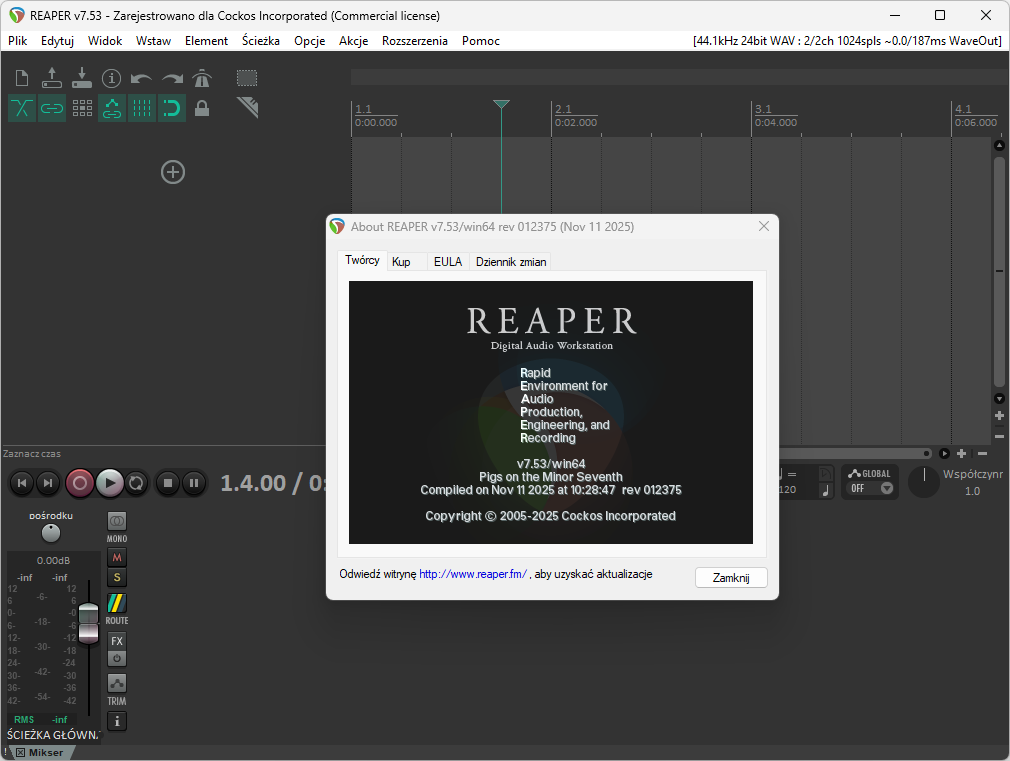Viewport: 1010px width, 761px height.
Task: Click playback rate knob near Współczynnik
Action: (924, 481)
